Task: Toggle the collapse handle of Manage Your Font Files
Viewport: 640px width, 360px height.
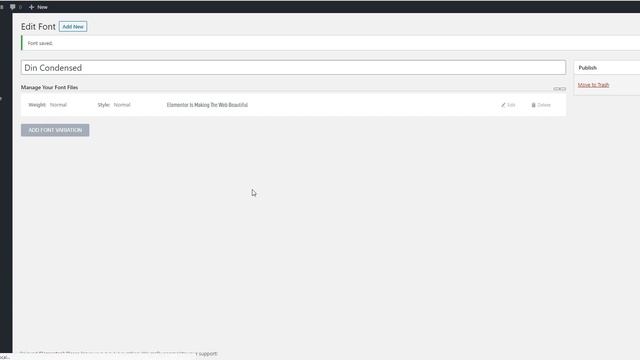Action: (559, 89)
